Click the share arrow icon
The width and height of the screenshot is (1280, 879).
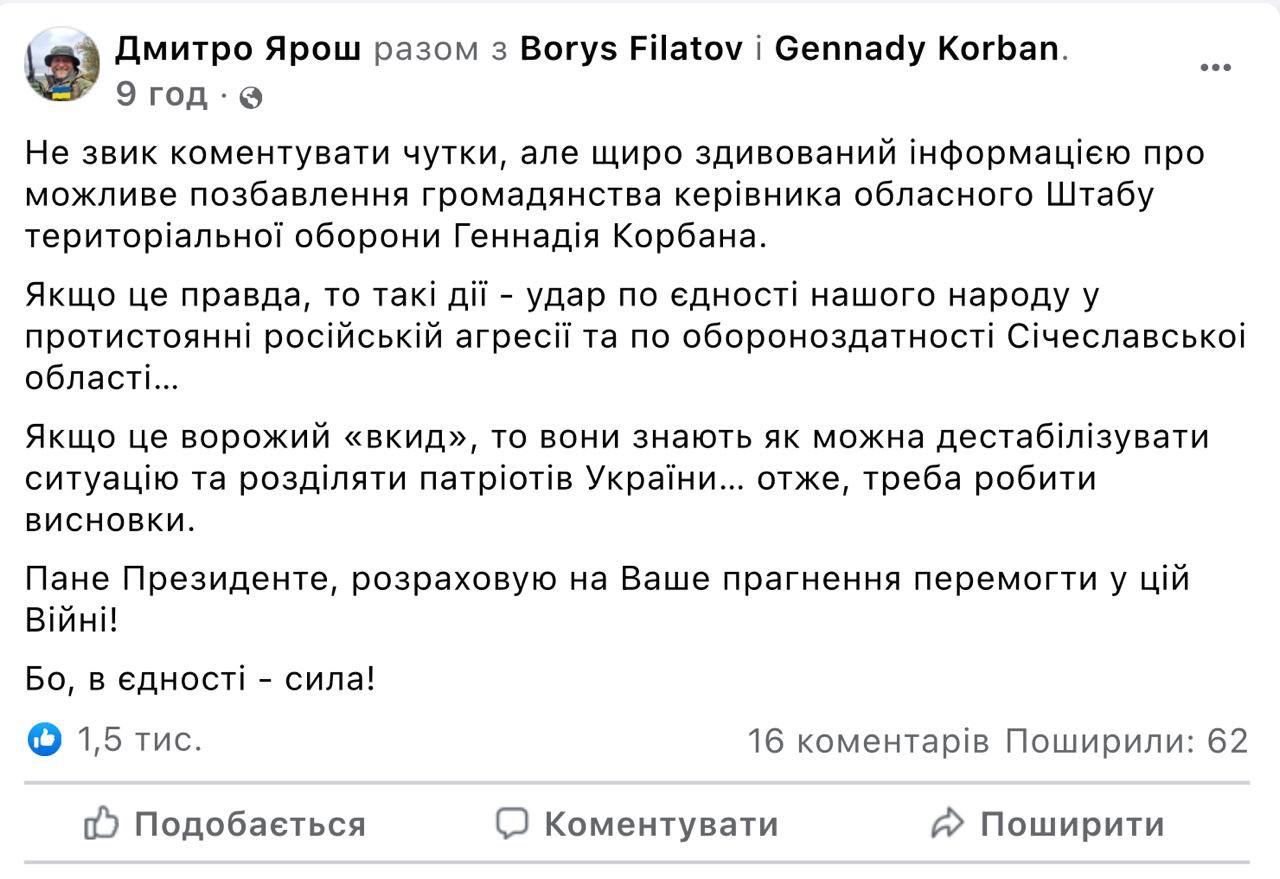946,824
